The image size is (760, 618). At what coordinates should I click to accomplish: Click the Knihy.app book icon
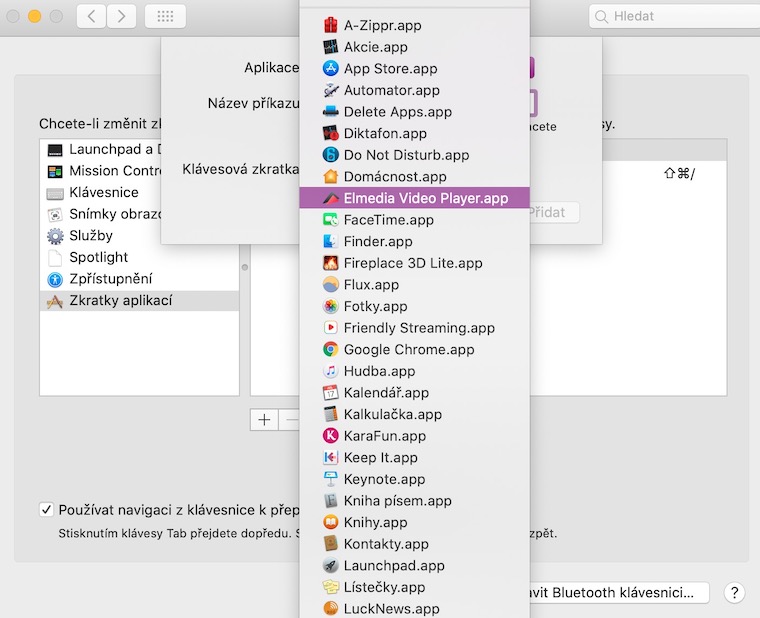[x=331, y=522]
